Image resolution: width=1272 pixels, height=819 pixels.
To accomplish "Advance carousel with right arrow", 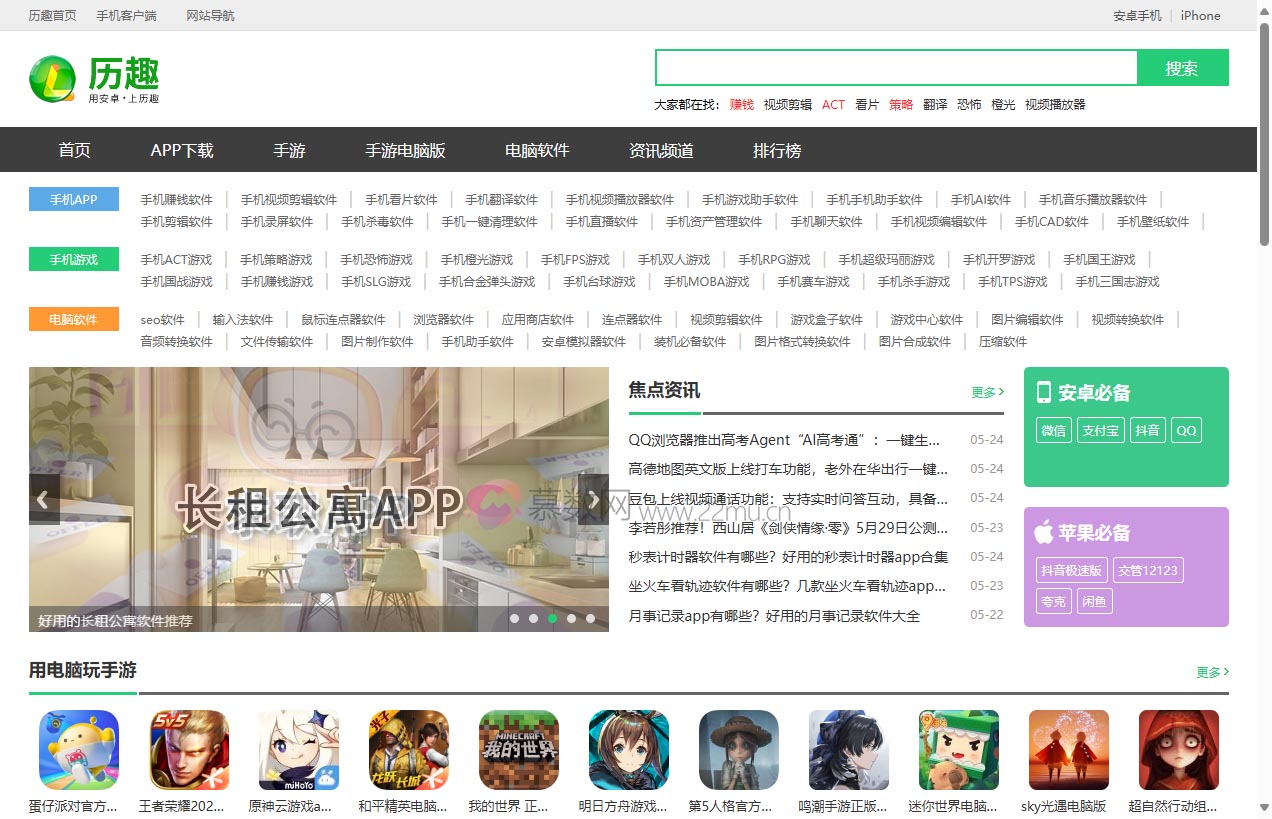I will (x=593, y=499).
